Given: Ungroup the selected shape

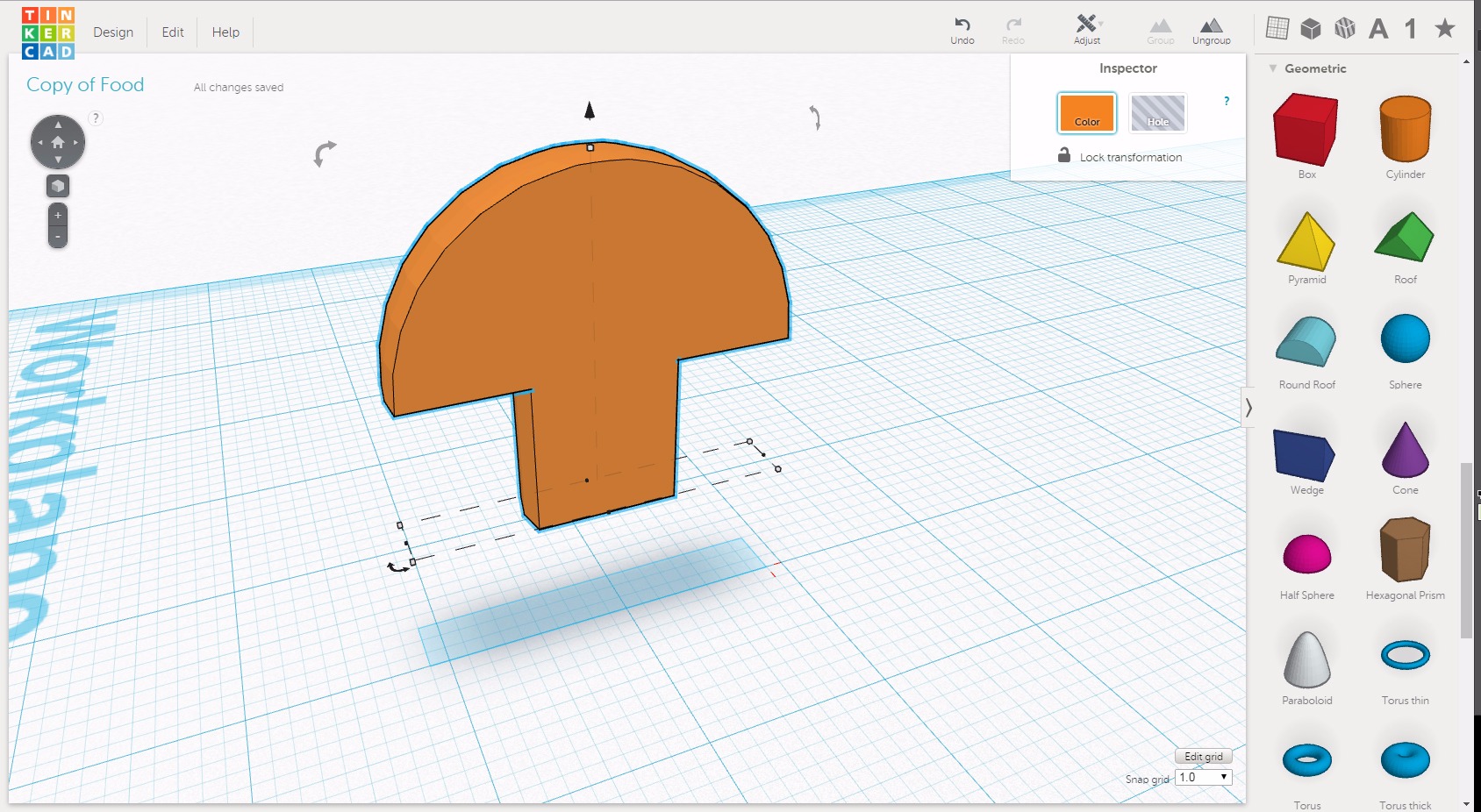Looking at the screenshot, I should click(1211, 31).
